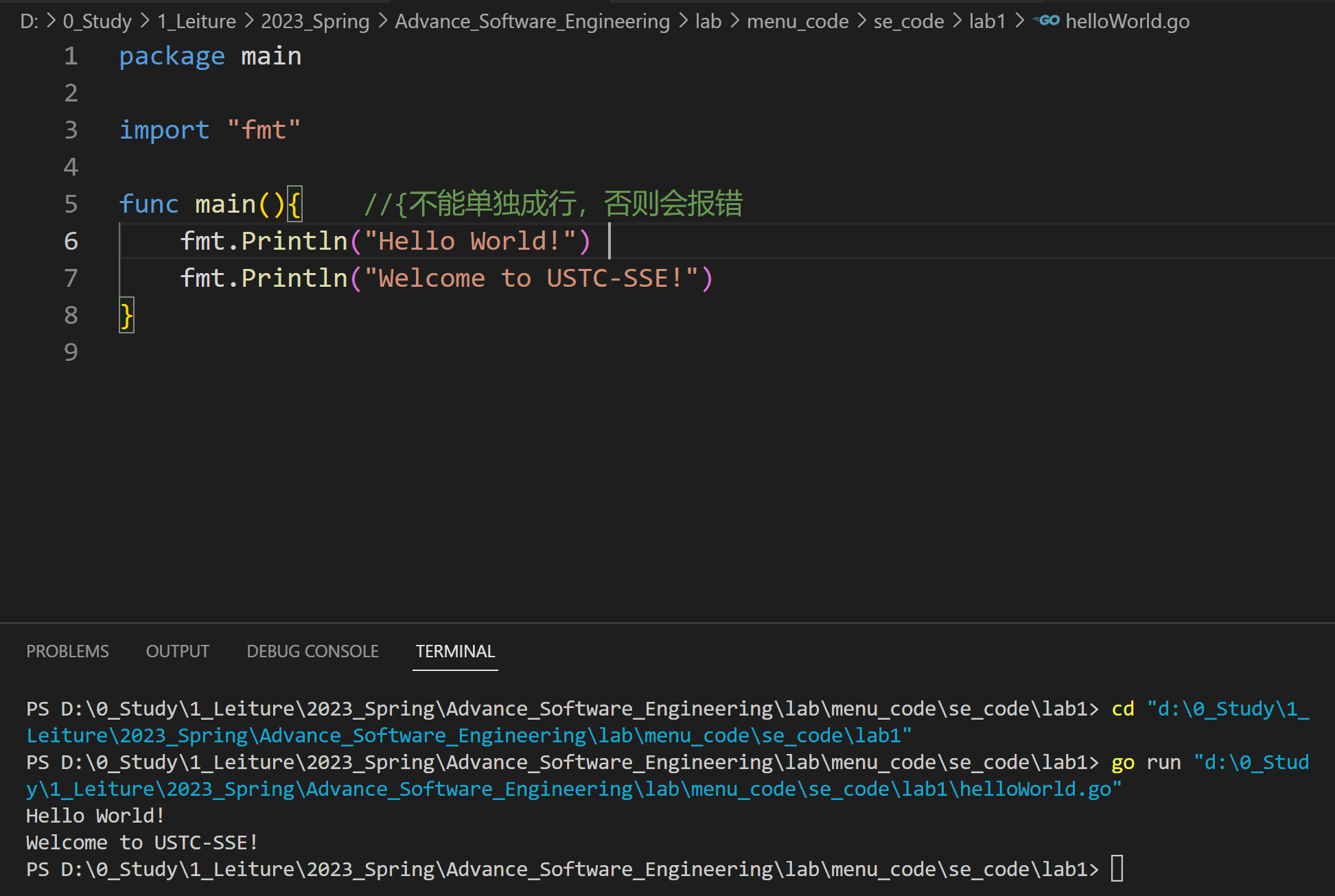Open the 2023_Spring breadcrumb folder
Image resolution: width=1335 pixels, height=896 pixels.
(314, 21)
